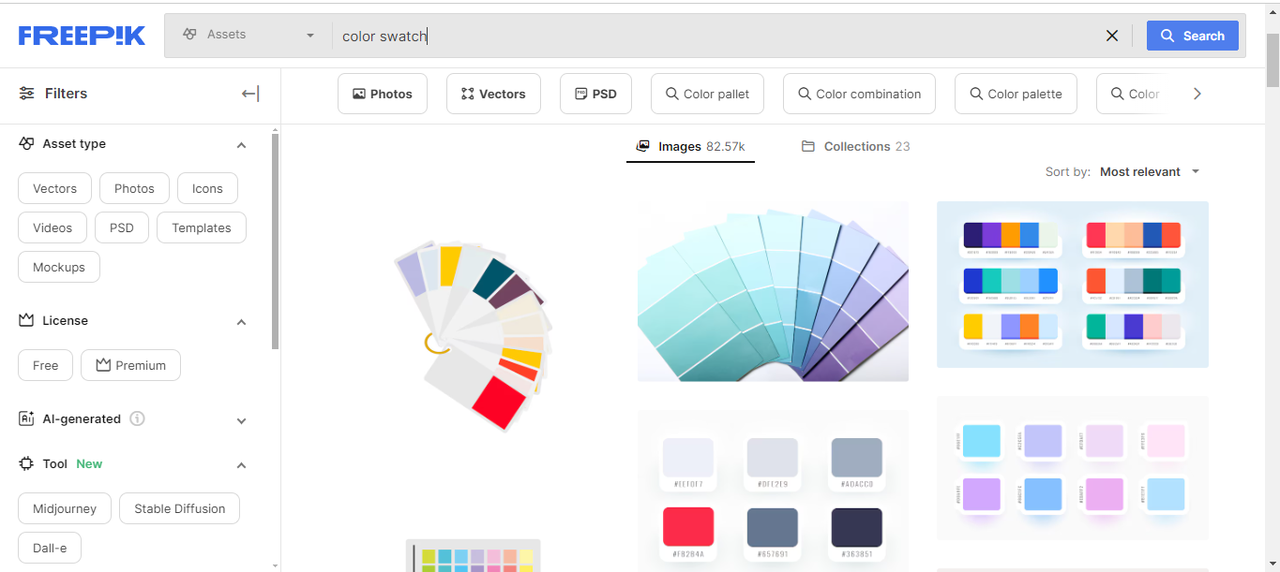1280x572 pixels.
Task: Open the fanned paint swatch book image
Action: (473, 336)
